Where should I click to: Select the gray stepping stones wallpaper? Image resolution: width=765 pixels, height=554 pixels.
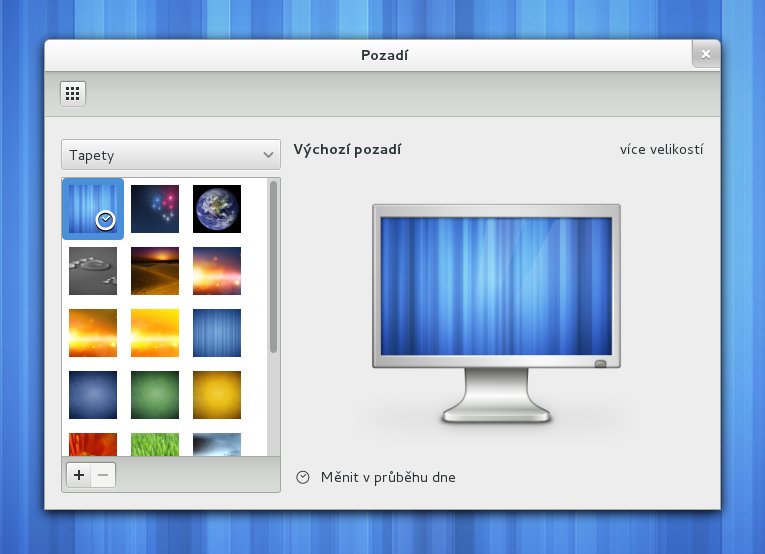(x=93, y=271)
